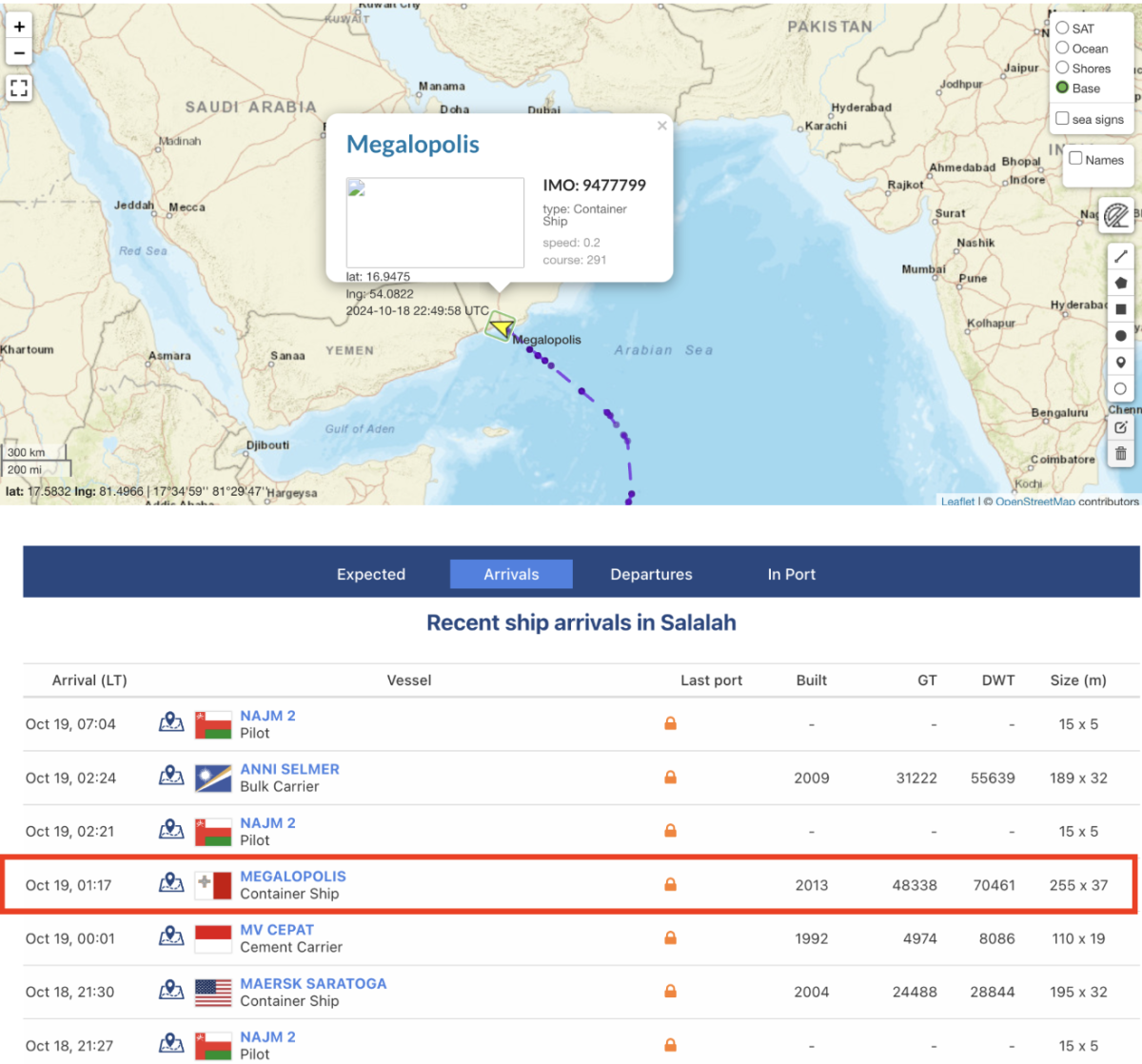The width and height of the screenshot is (1142, 1064).
Task: Zoom out of the map
Action: [19, 52]
